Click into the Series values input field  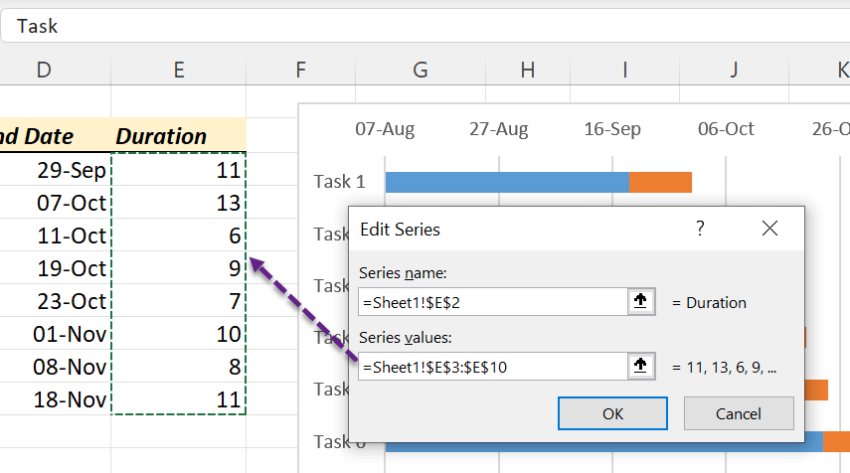(x=490, y=367)
